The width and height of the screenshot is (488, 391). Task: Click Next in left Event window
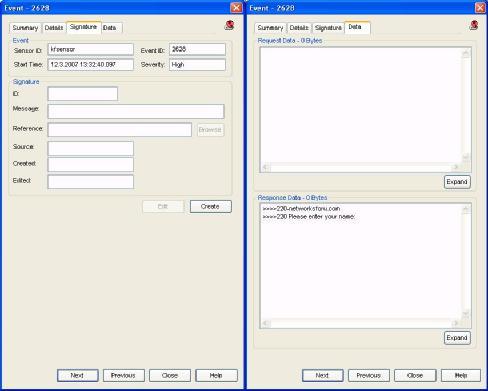78,375
